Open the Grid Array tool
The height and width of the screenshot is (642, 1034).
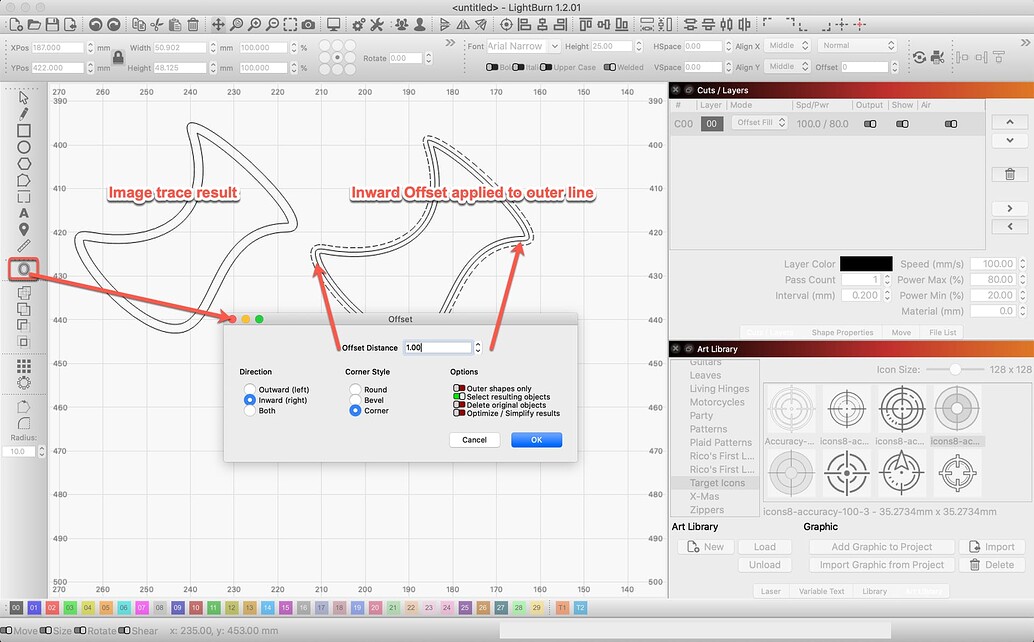[x=24, y=366]
